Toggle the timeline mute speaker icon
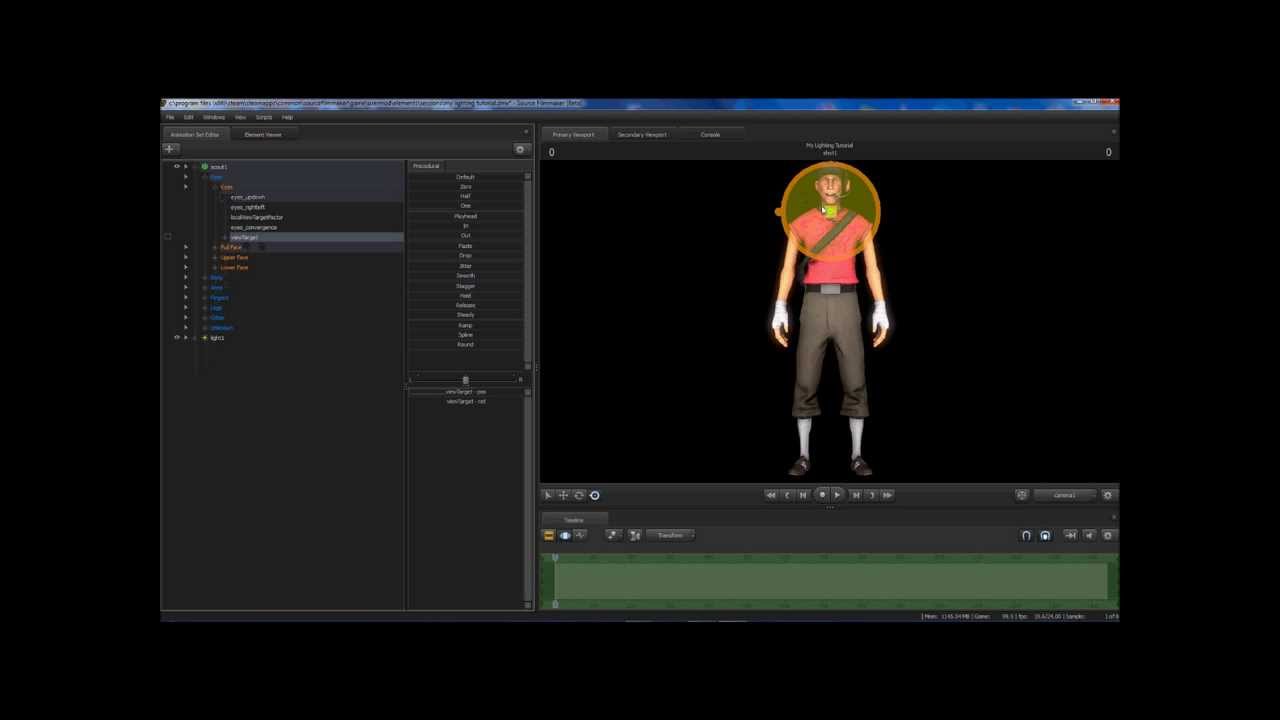 click(x=1089, y=535)
